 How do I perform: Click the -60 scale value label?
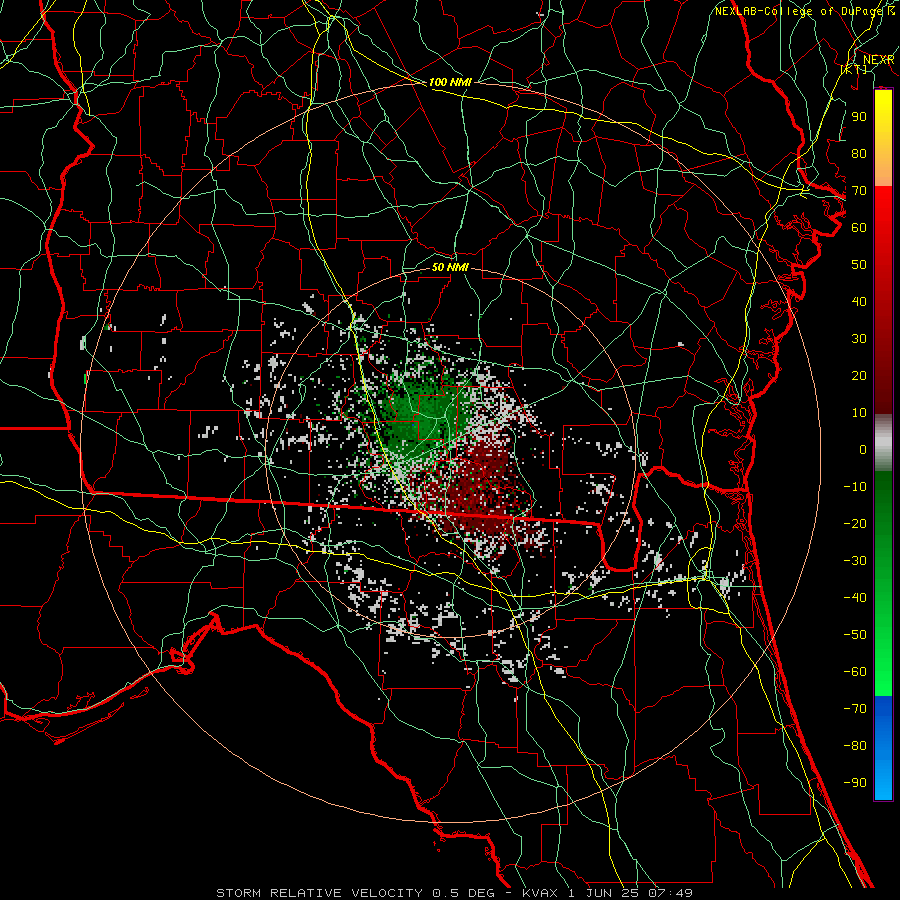[855, 672]
